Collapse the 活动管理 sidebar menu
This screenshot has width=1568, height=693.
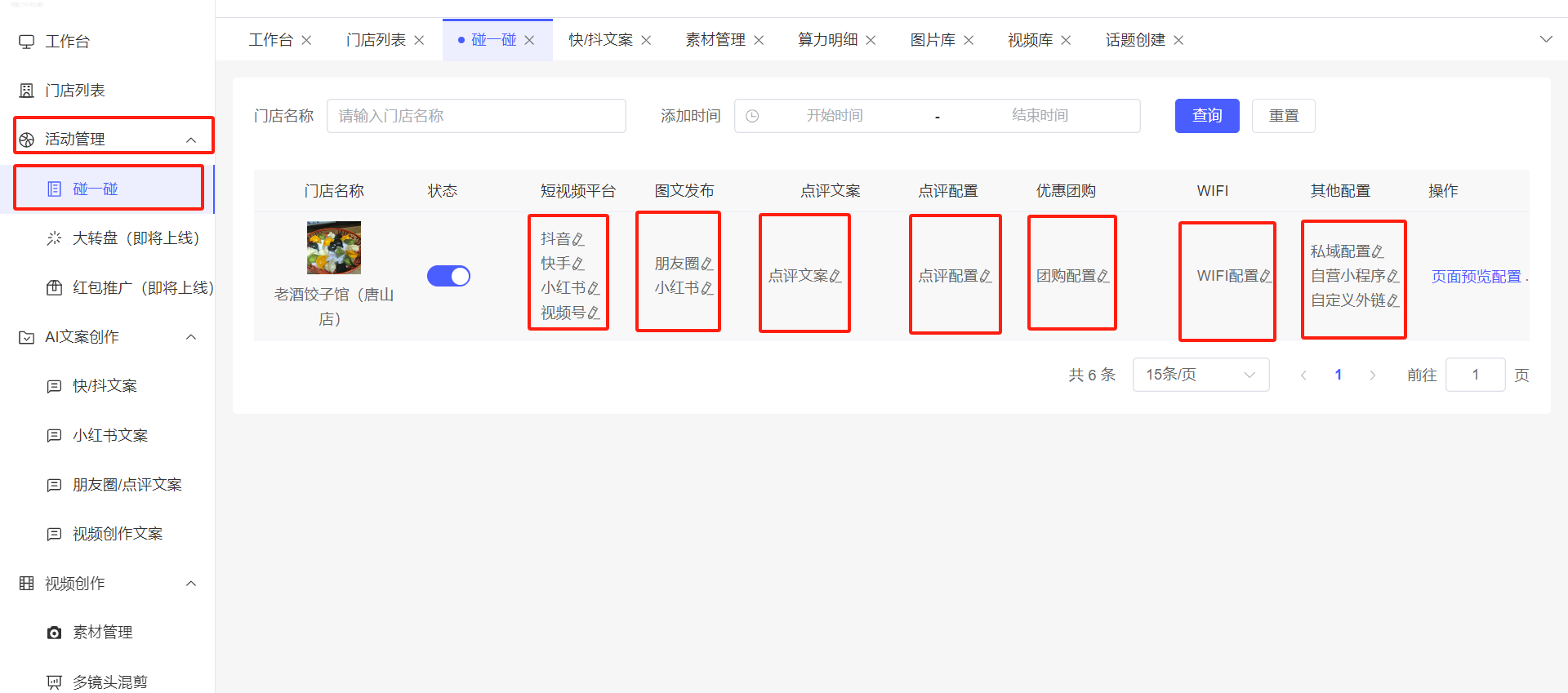pyautogui.click(x=191, y=140)
